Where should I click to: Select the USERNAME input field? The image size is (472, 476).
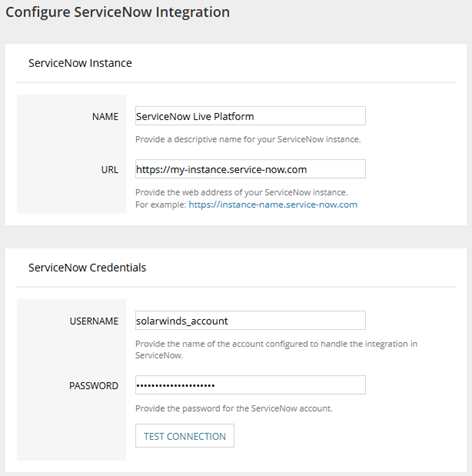coord(250,321)
